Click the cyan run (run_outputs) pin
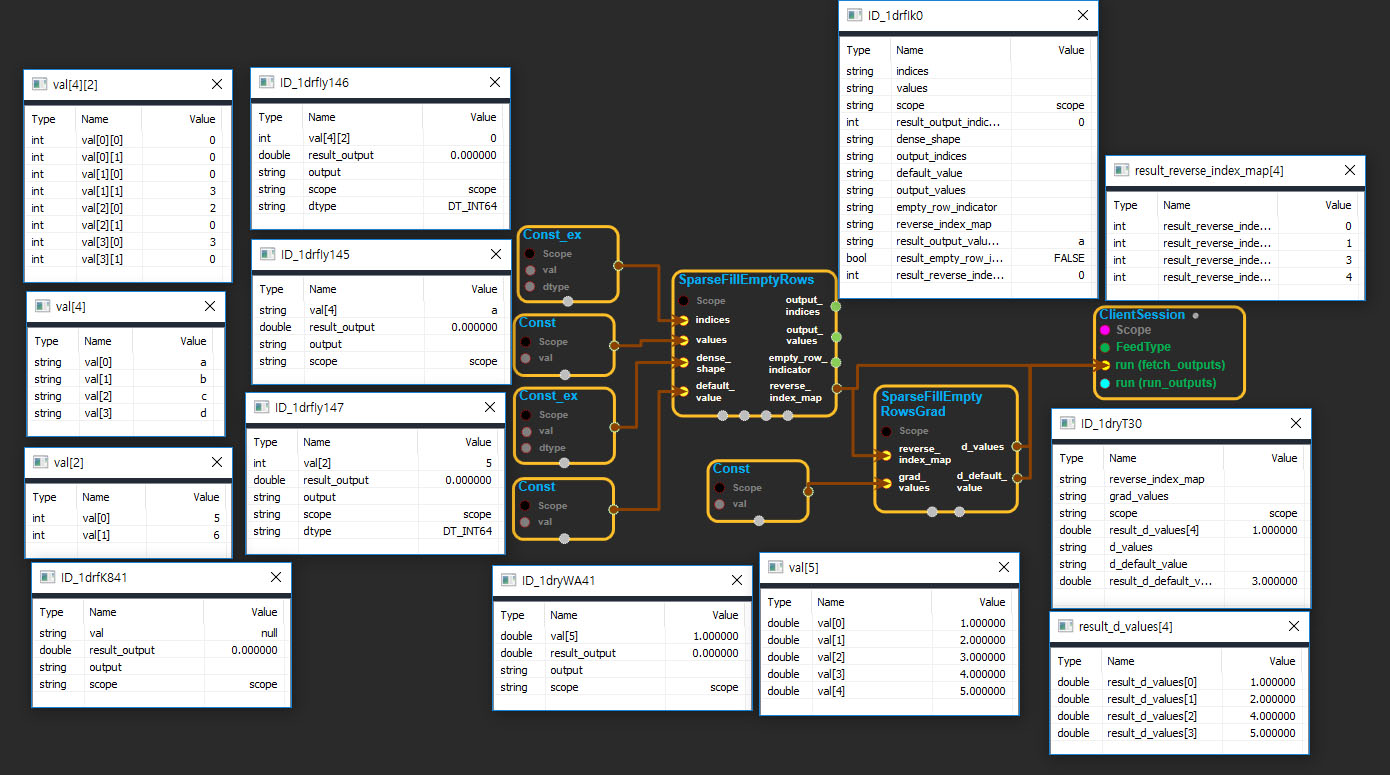This screenshot has width=1390, height=775. (1105, 383)
